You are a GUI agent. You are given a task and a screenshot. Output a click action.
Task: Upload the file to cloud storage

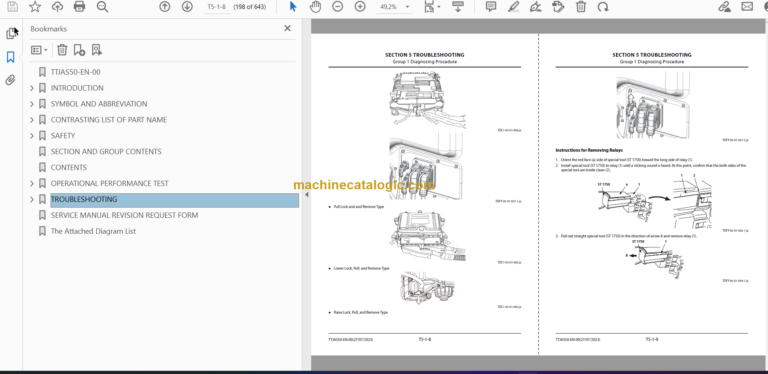57,7
